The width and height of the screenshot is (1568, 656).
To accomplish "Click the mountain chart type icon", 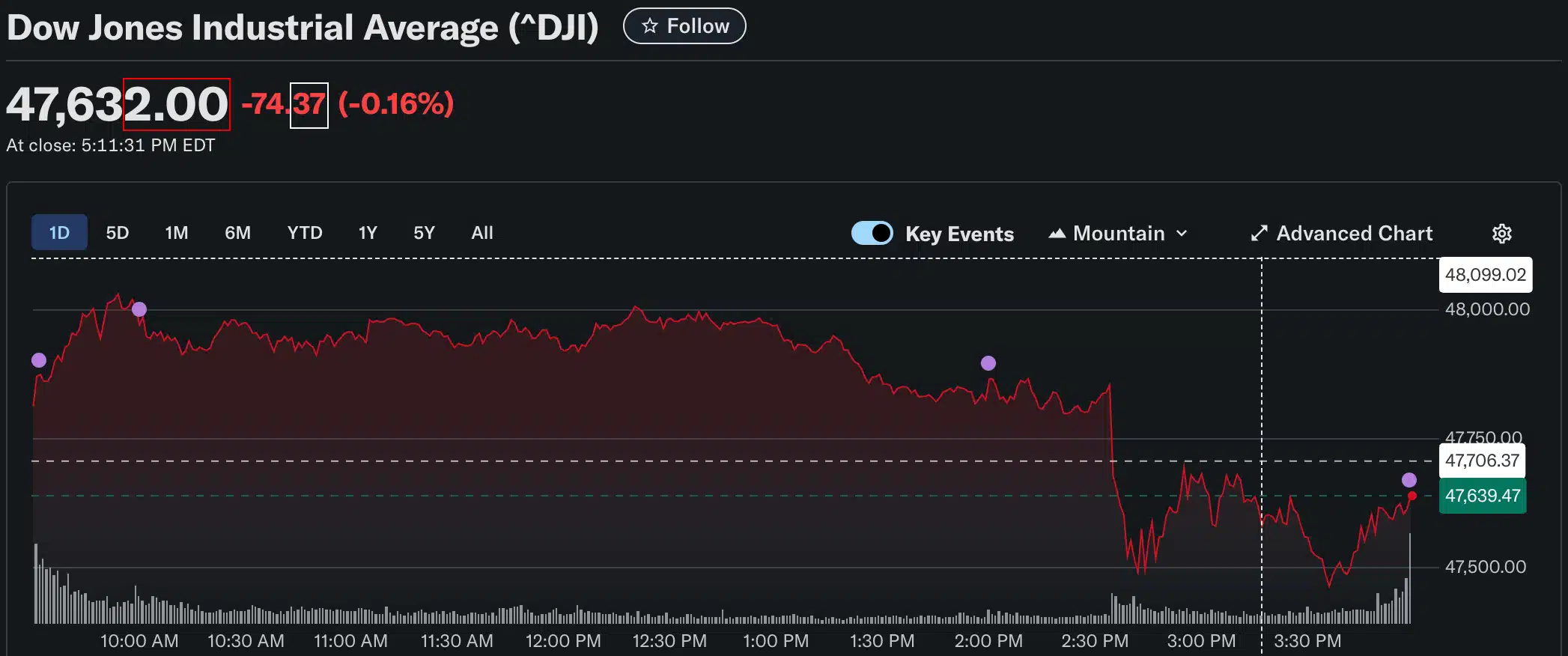I will 1057,234.
